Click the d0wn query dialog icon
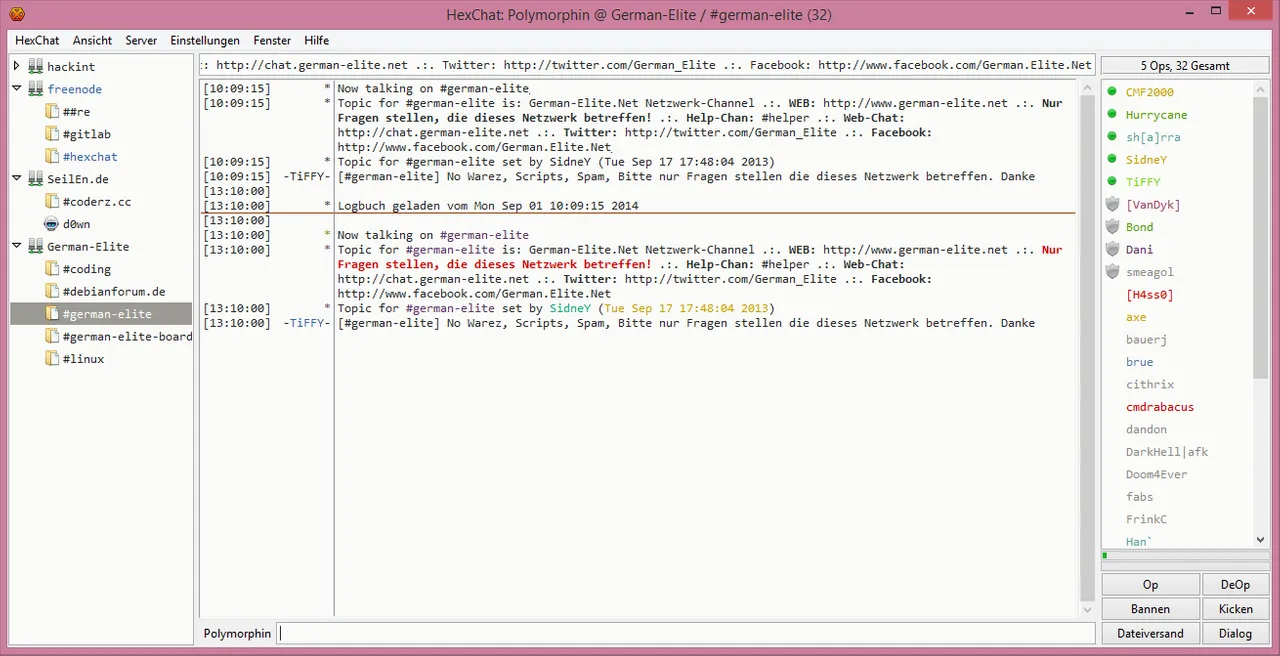 pyautogui.click(x=52, y=224)
